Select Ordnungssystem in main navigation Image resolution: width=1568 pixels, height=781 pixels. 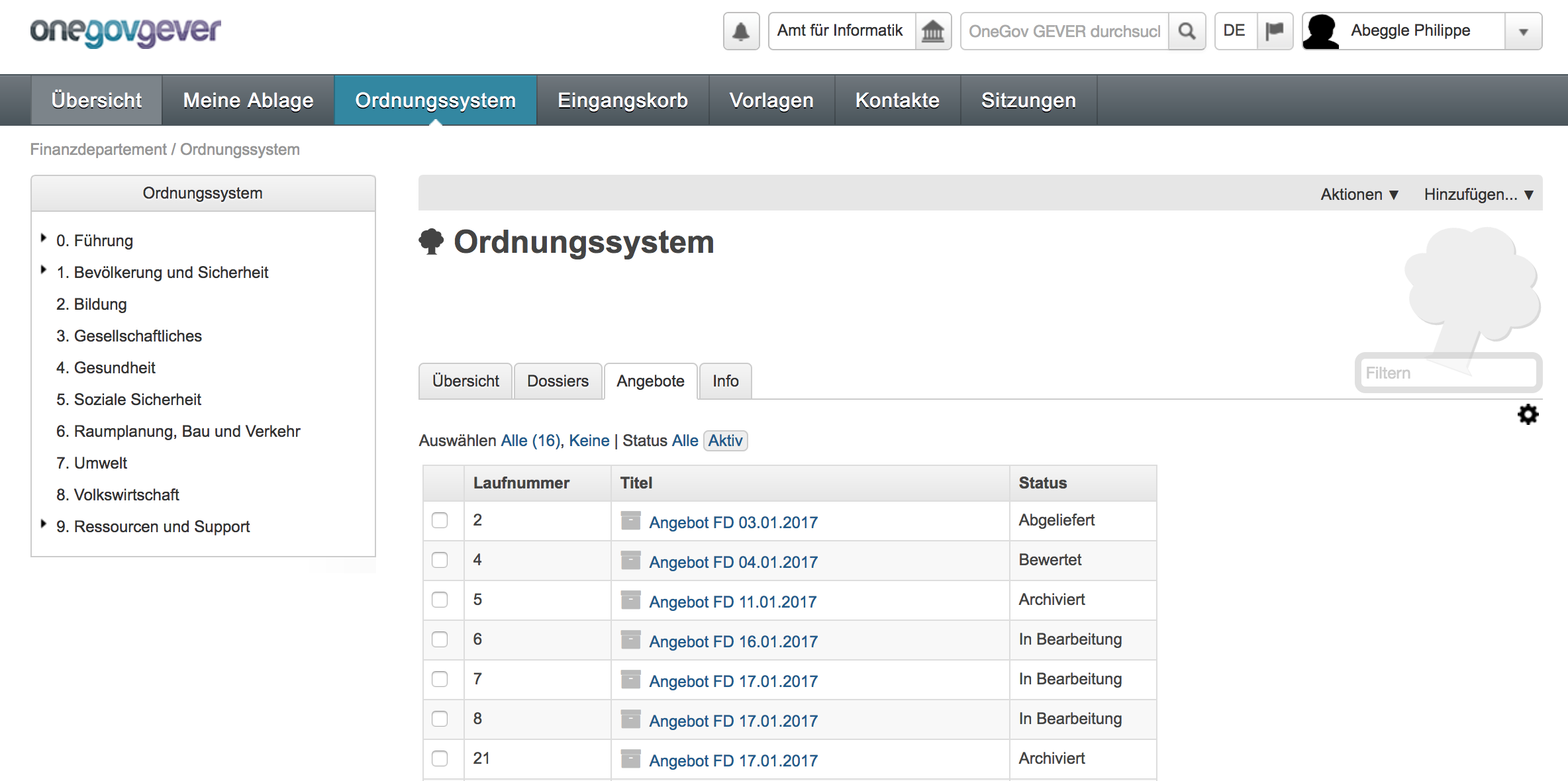435,100
